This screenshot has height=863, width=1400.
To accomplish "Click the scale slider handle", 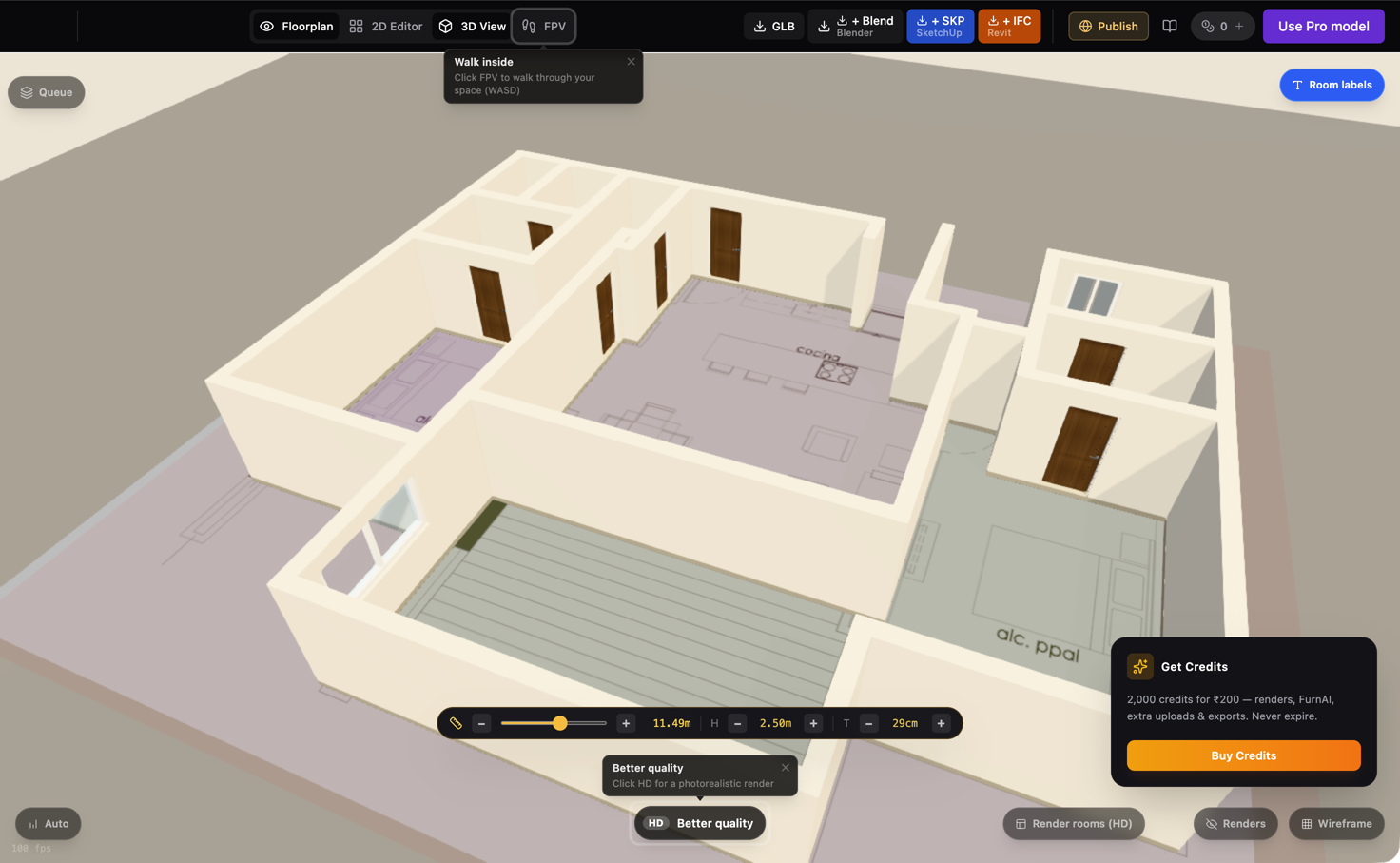I will click(560, 723).
